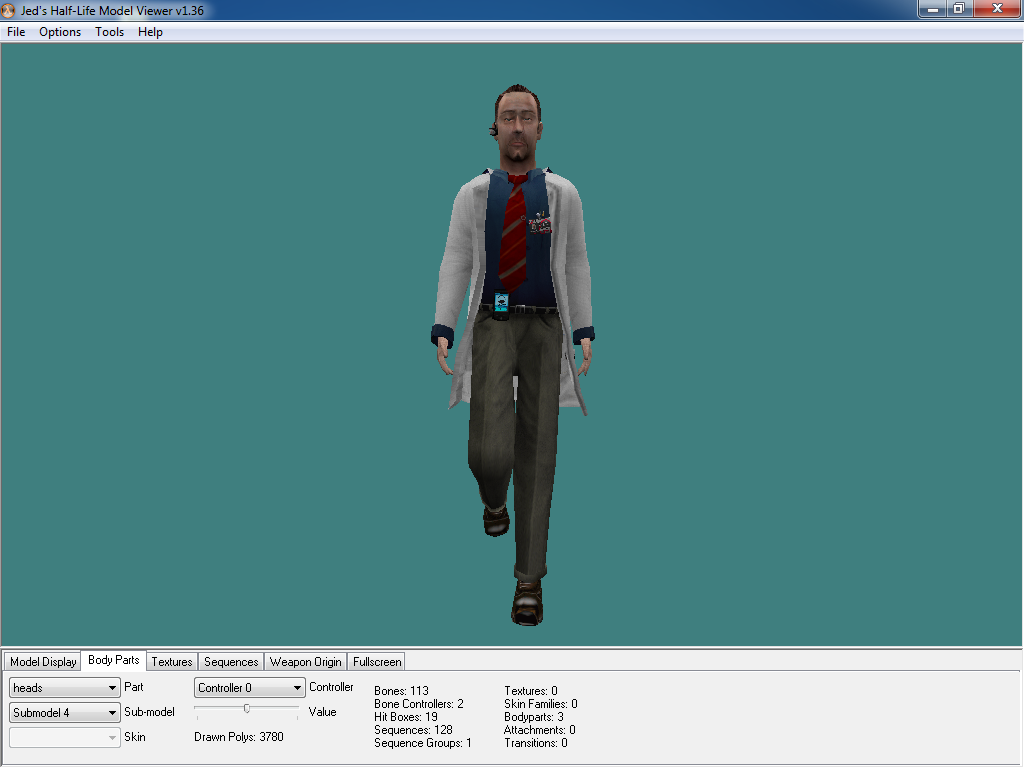Select the Body Parts tab
This screenshot has height=768, width=1024.
(x=114, y=660)
